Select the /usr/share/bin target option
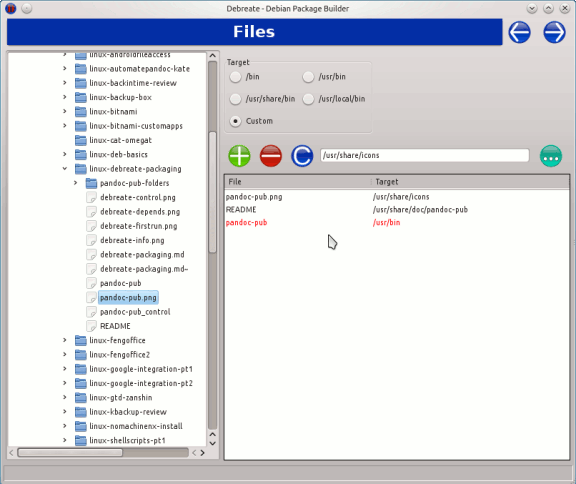The width and height of the screenshot is (576, 484). point(235,99)
